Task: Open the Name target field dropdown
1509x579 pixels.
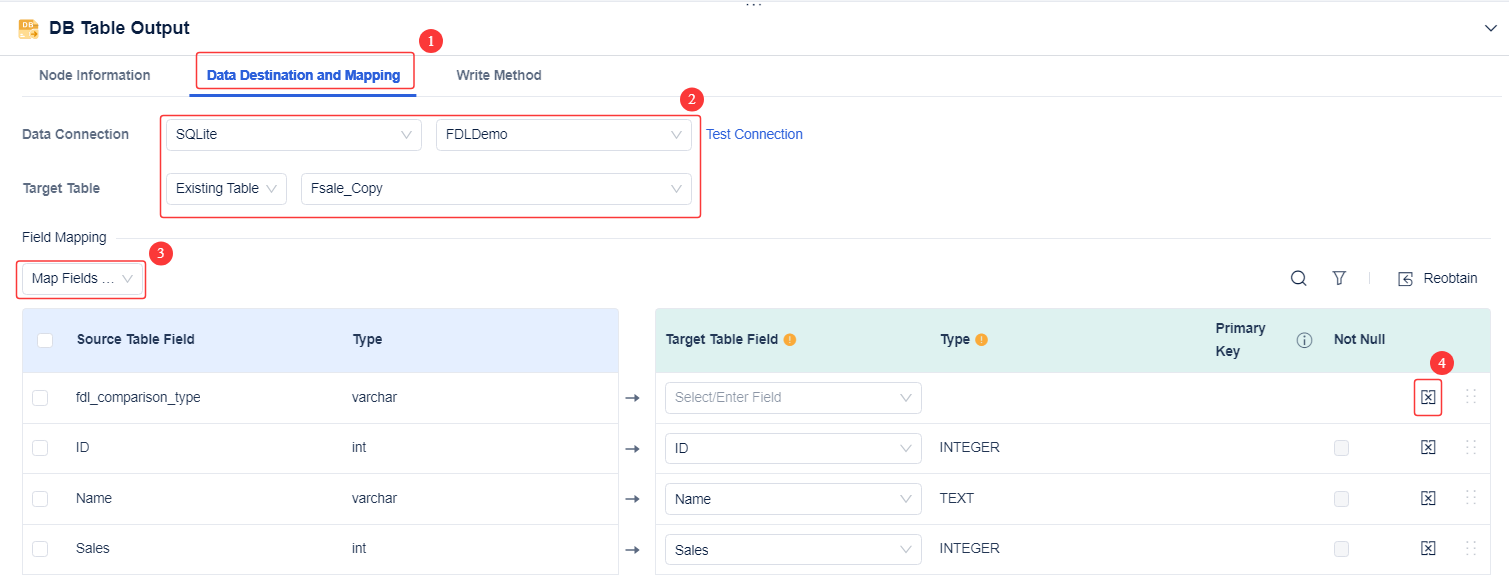Action: pyautogui.click(x=793, y=499)
